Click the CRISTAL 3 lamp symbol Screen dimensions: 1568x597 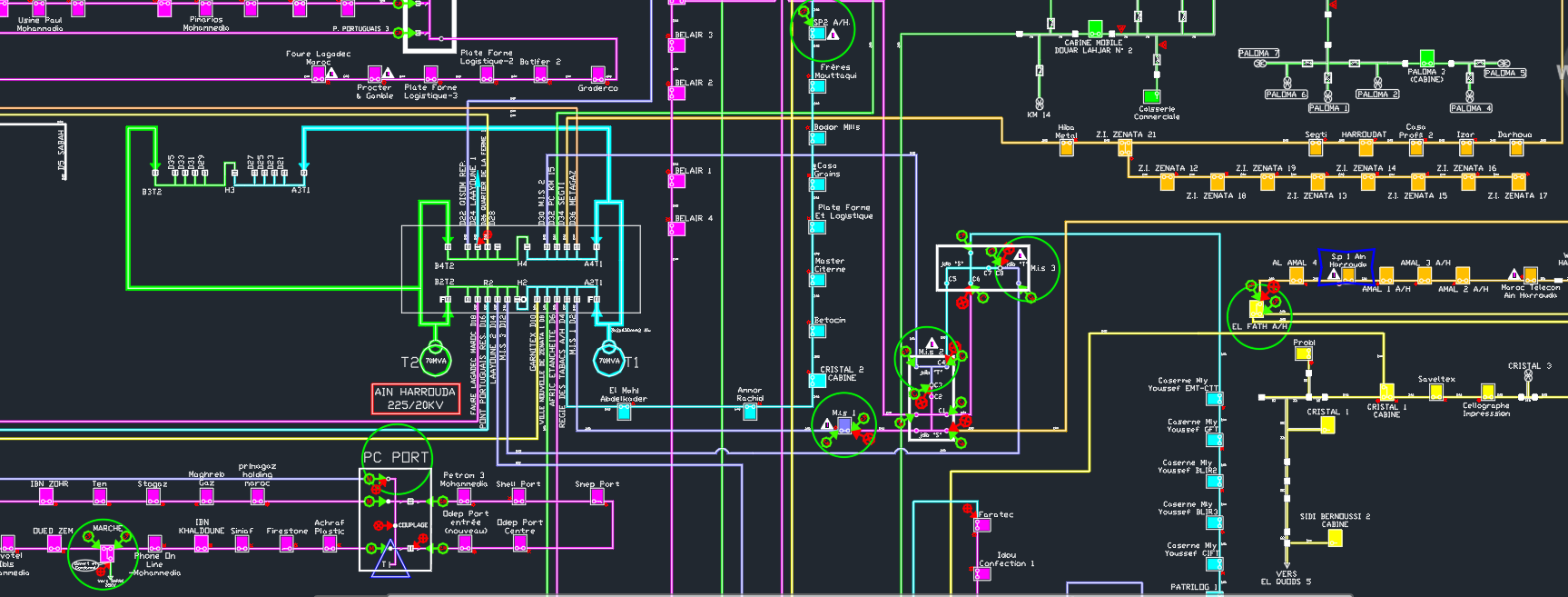1530,376
